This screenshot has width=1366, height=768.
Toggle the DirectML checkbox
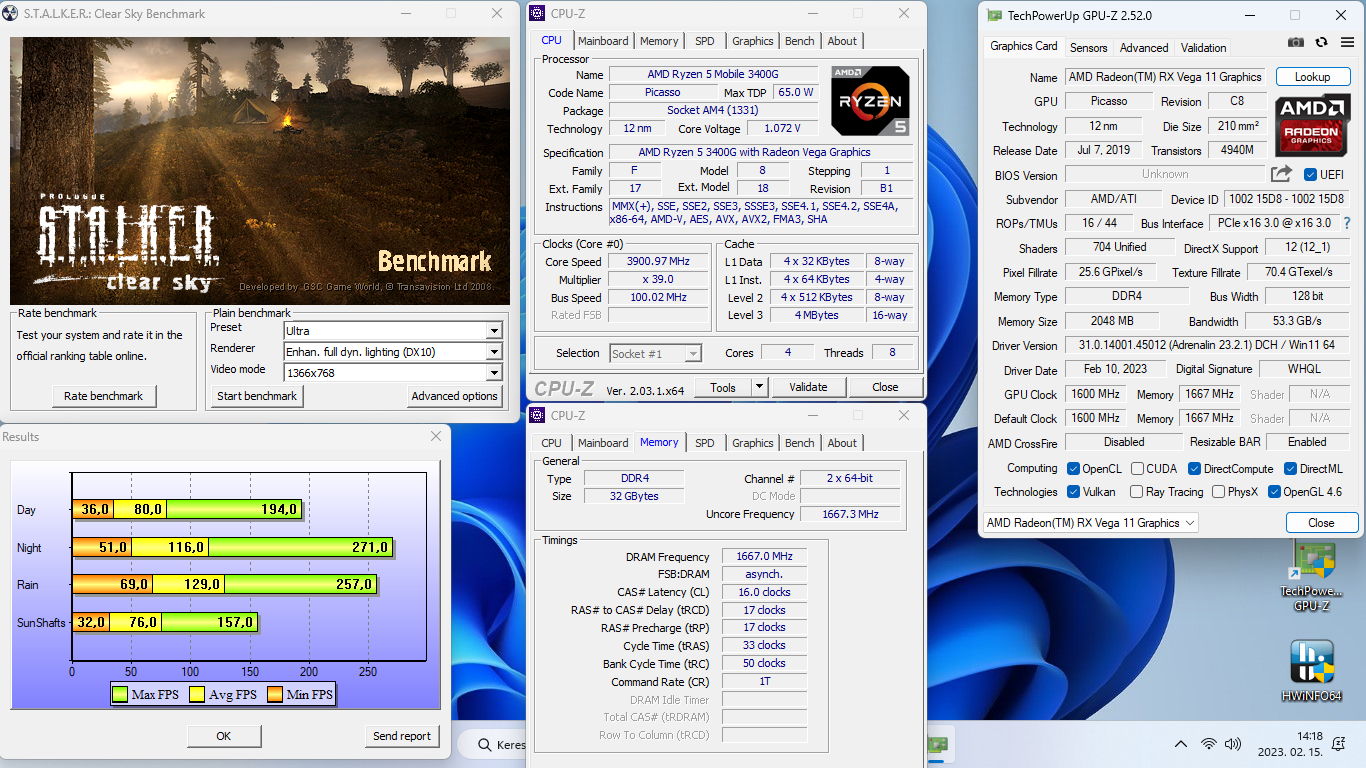pyautogui.click(x=1290, y=469)
